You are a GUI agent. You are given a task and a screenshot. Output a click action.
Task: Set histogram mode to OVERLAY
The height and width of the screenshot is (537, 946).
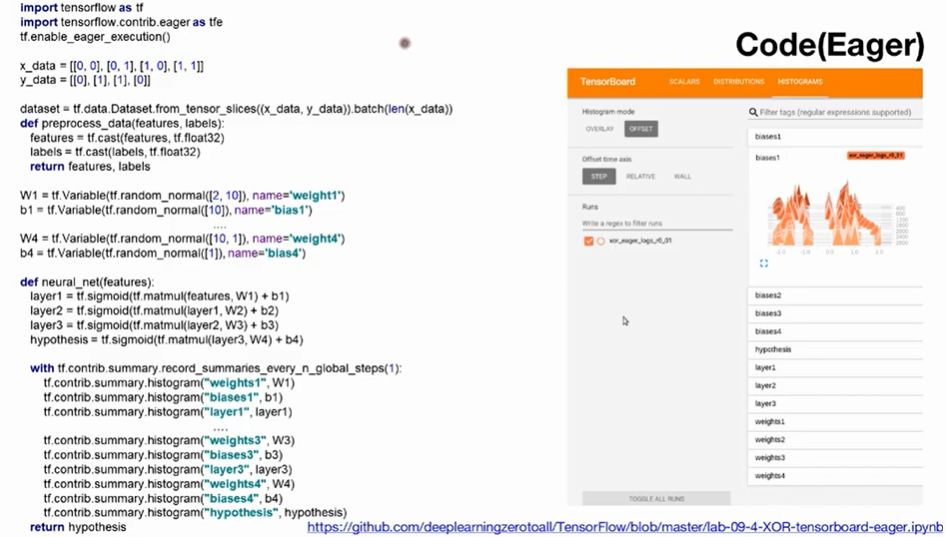pos(600,129)
